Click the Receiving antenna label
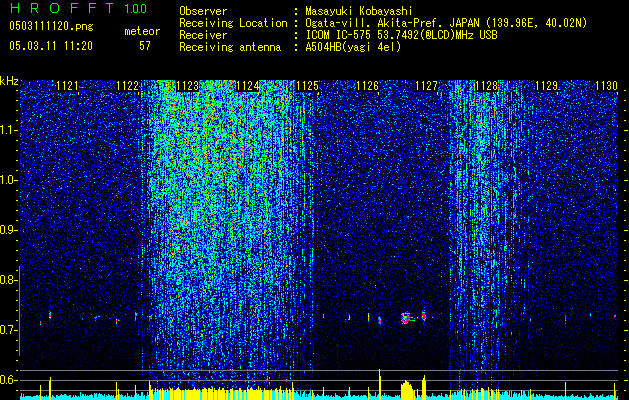 pyautogui.click(x=230, y=47)
